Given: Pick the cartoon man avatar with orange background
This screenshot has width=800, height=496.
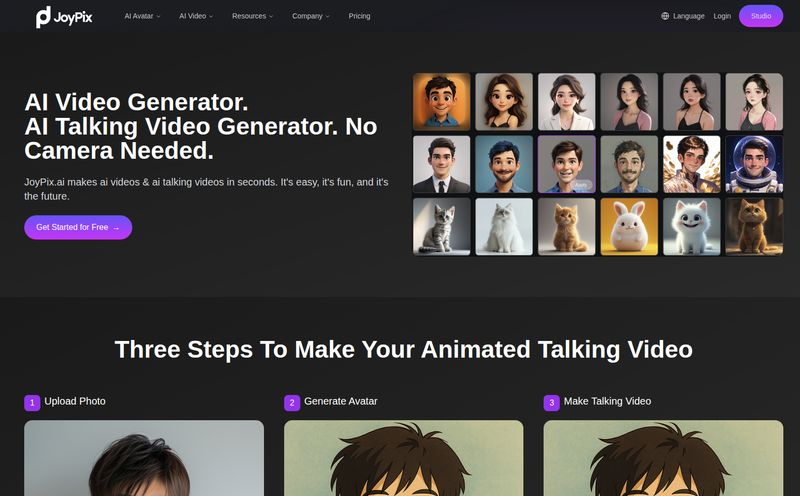Looking at the screenshot, I should [441, 102].
